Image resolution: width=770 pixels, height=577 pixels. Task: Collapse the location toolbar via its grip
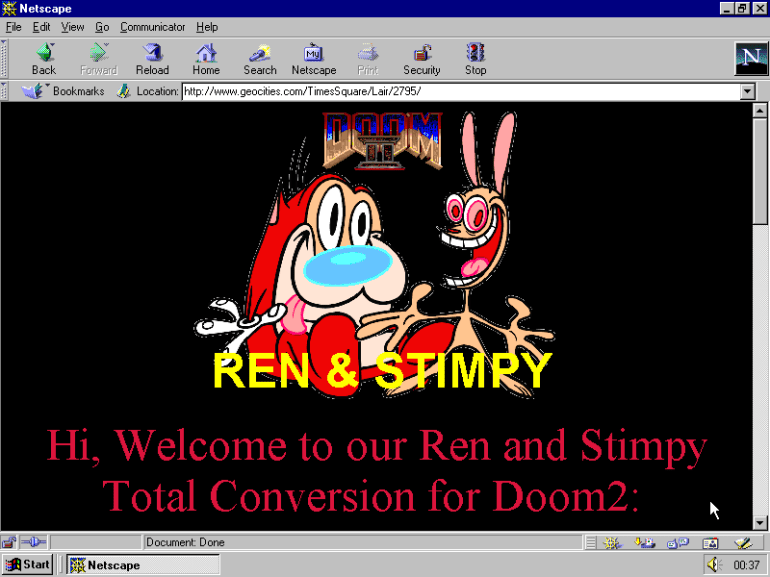[4, 91]
